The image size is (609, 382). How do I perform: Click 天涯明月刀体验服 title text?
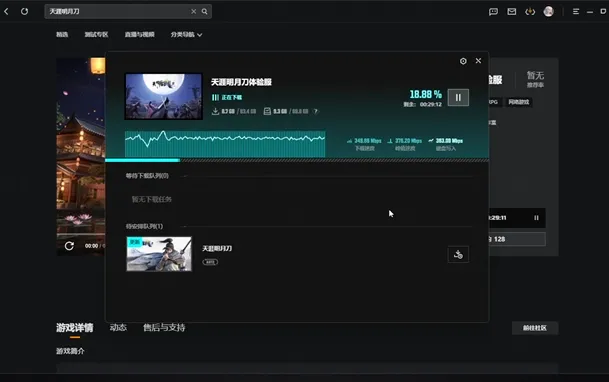click(241, 82)
